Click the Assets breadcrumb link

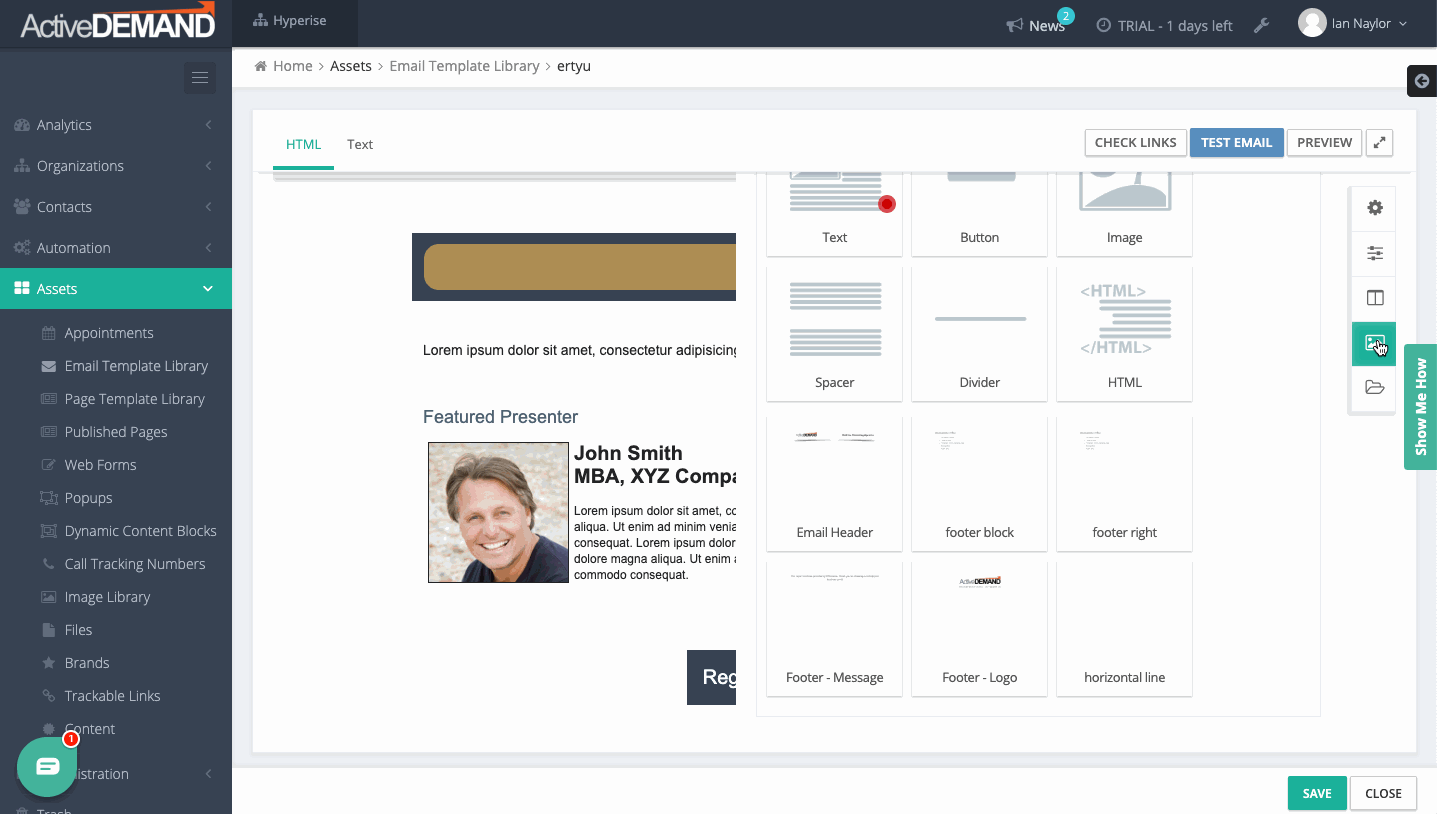pyautogui.click(x=351, y=66)
